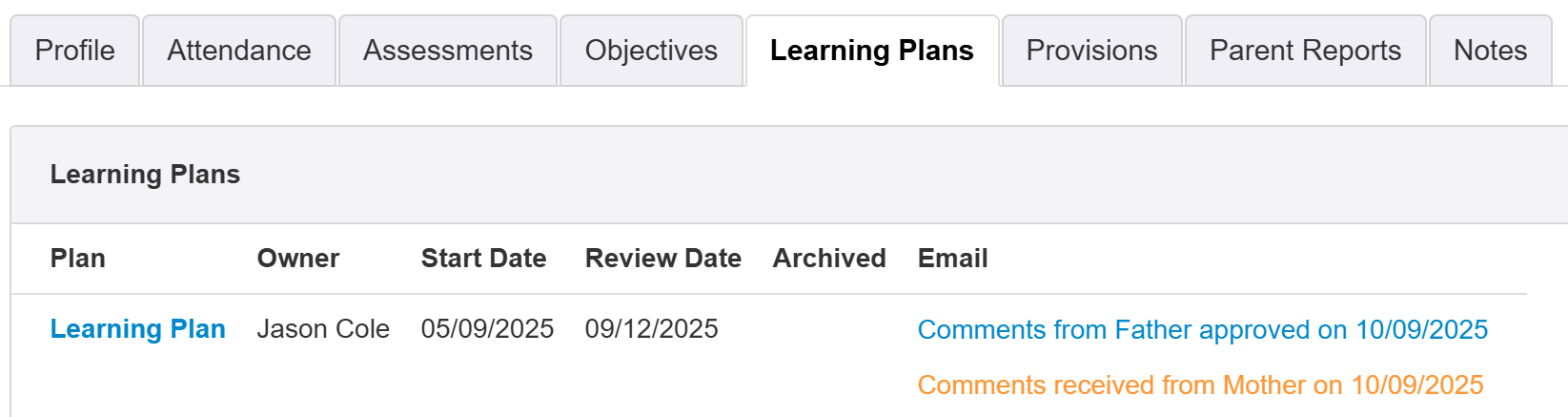This screenshot has width=1568, height=417.
Task: Click the Email column header
Action: click(x=952, y=259)
